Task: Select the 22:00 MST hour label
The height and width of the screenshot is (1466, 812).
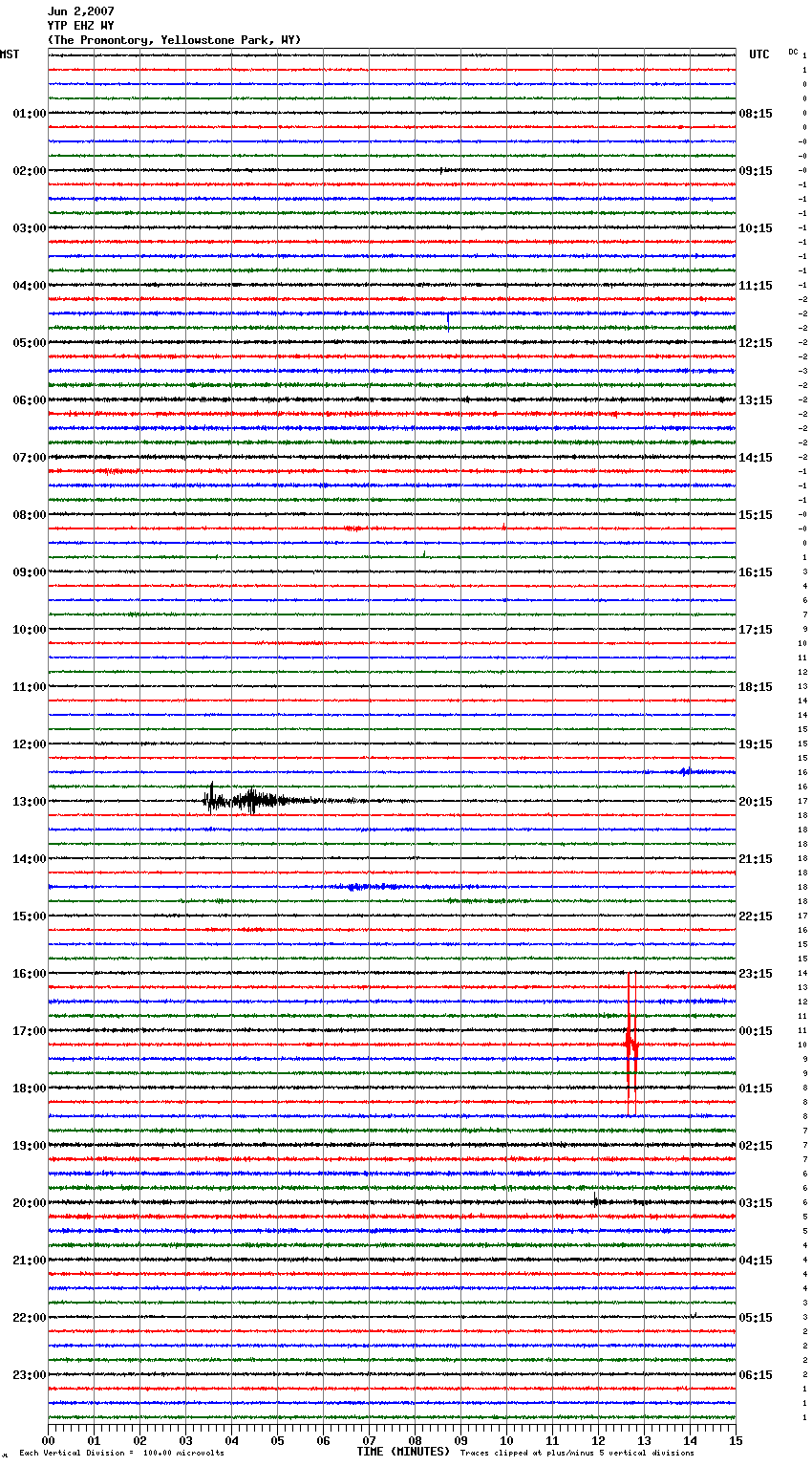Action: [x=30, y=1318]
